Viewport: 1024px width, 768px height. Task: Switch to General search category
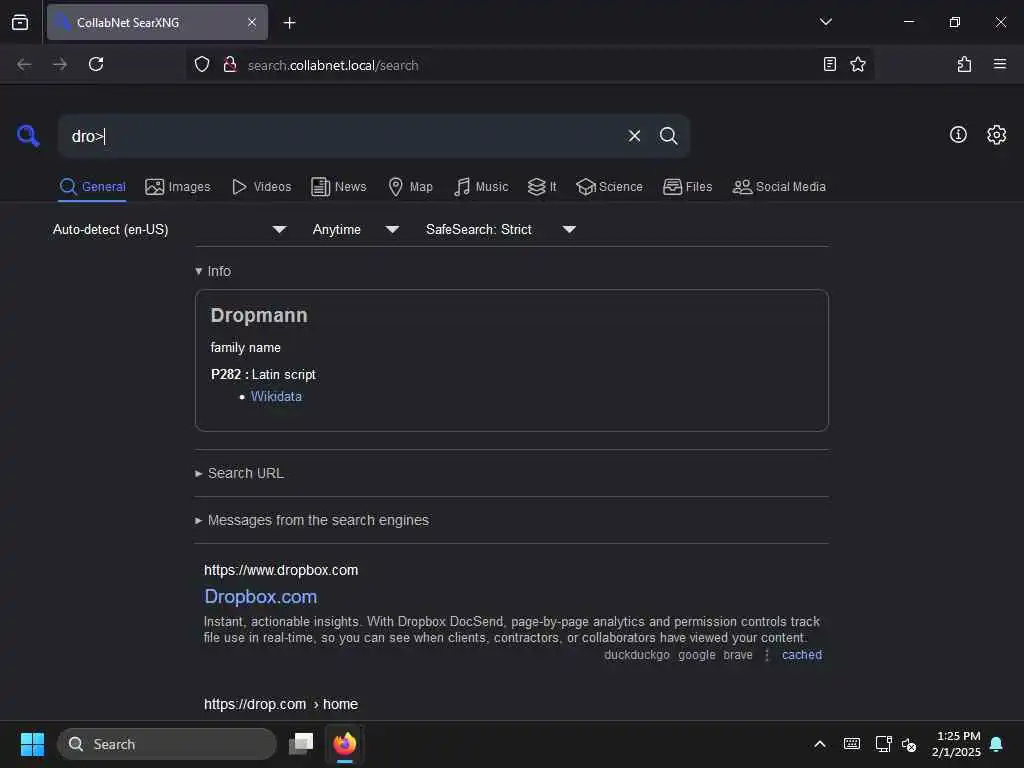click(92, 187)
